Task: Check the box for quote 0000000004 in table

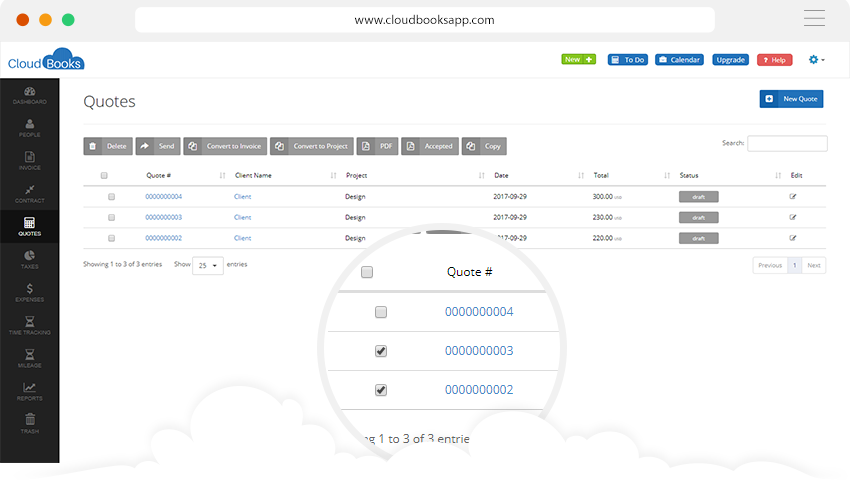Action: pos(111,196)
